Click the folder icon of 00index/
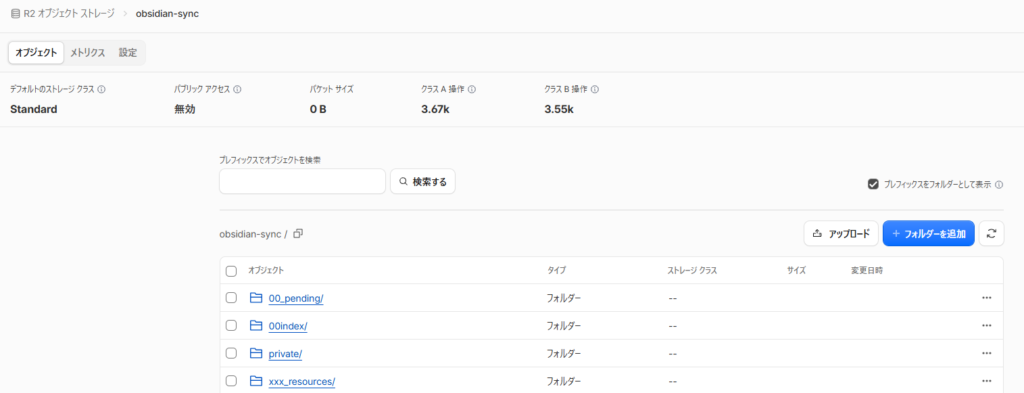 click(x=255, y=325)
